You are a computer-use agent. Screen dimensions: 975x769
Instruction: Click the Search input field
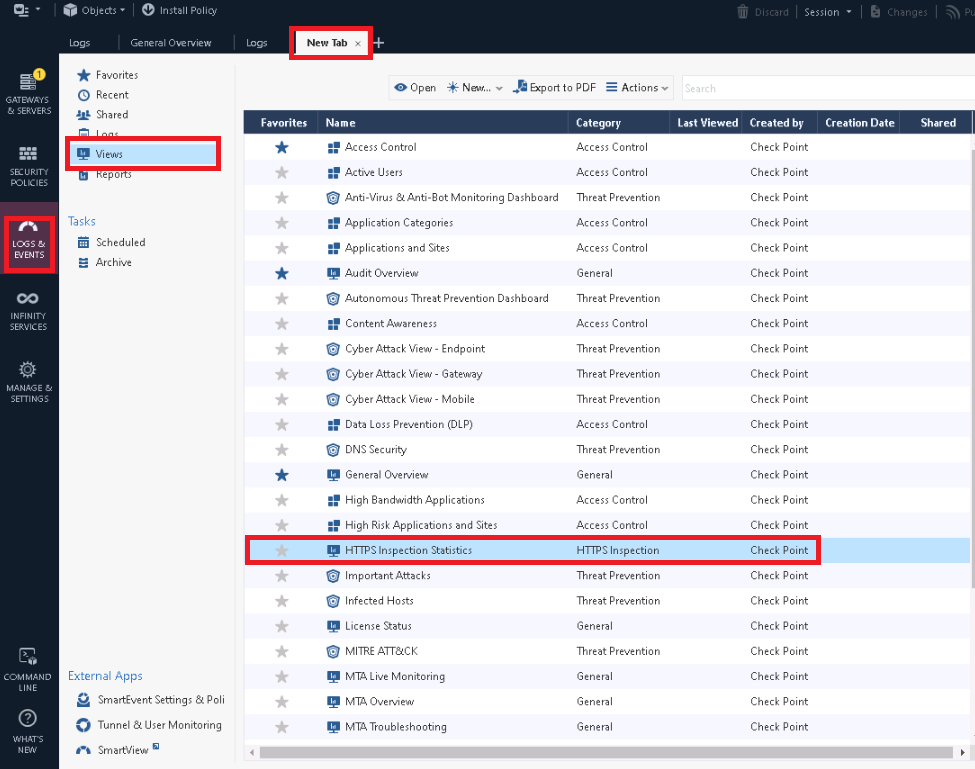point(828,88)
